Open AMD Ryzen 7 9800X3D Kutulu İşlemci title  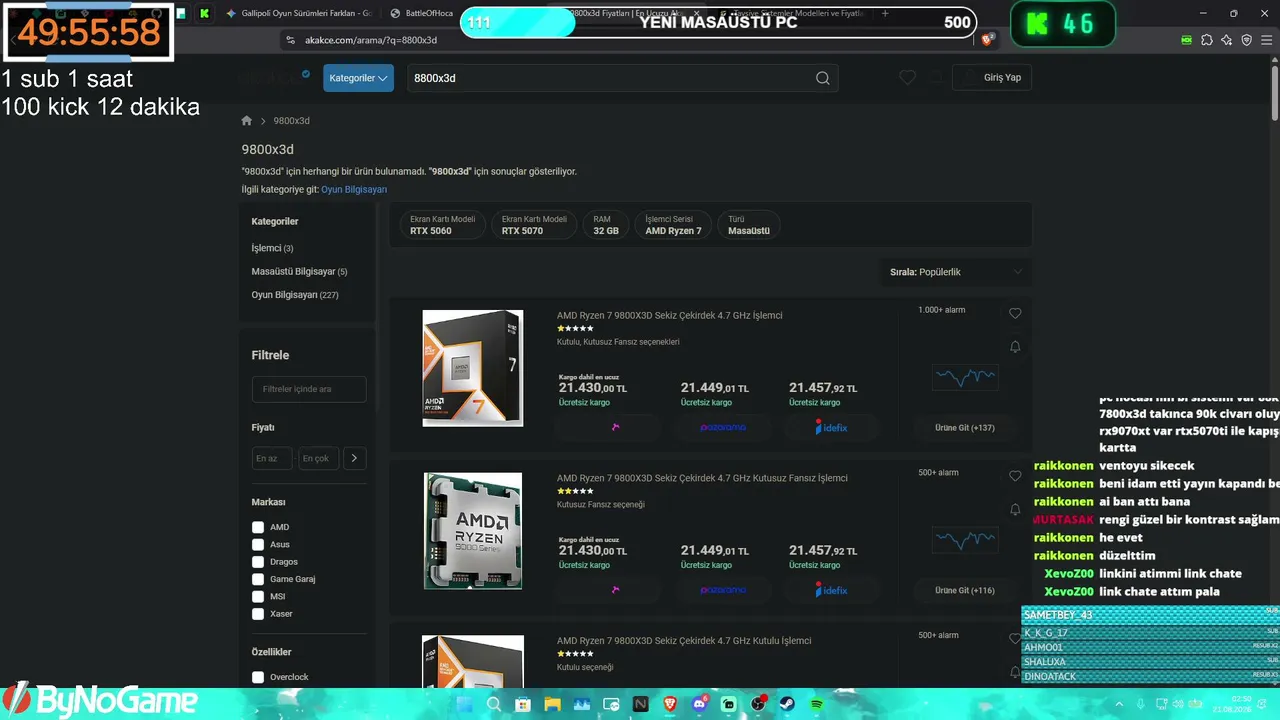684,641
